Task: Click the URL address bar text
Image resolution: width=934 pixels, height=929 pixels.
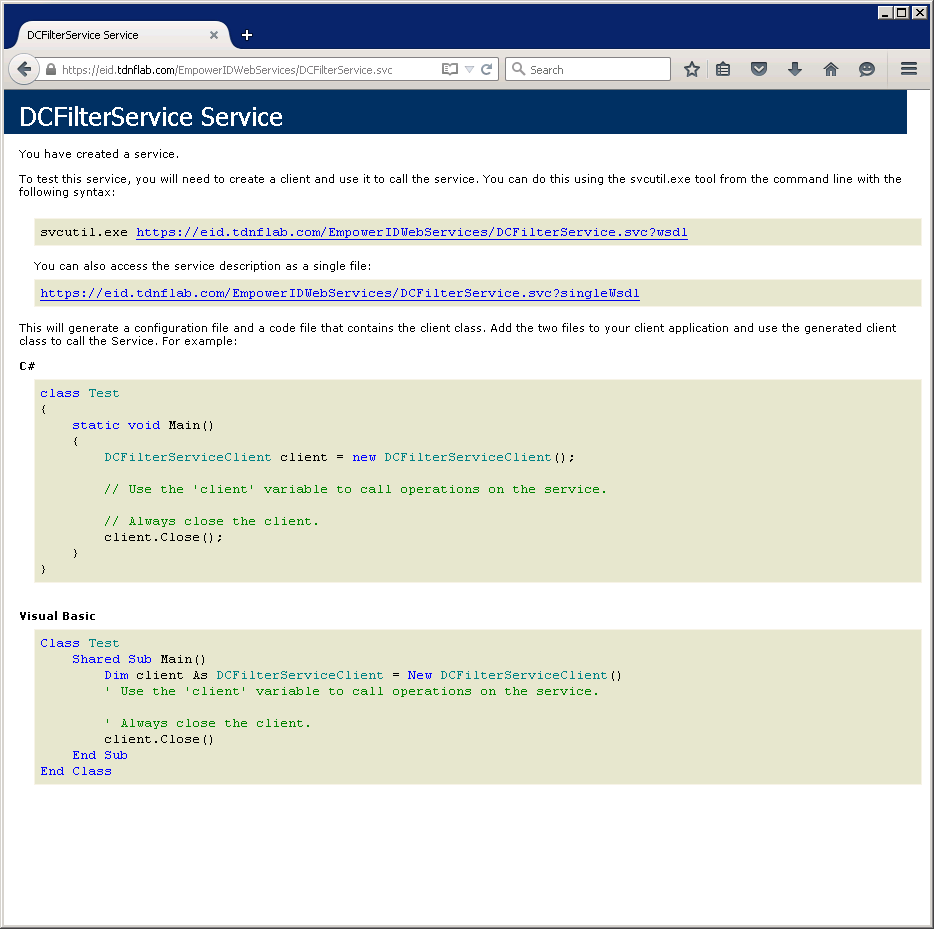Action: point(240,70)
